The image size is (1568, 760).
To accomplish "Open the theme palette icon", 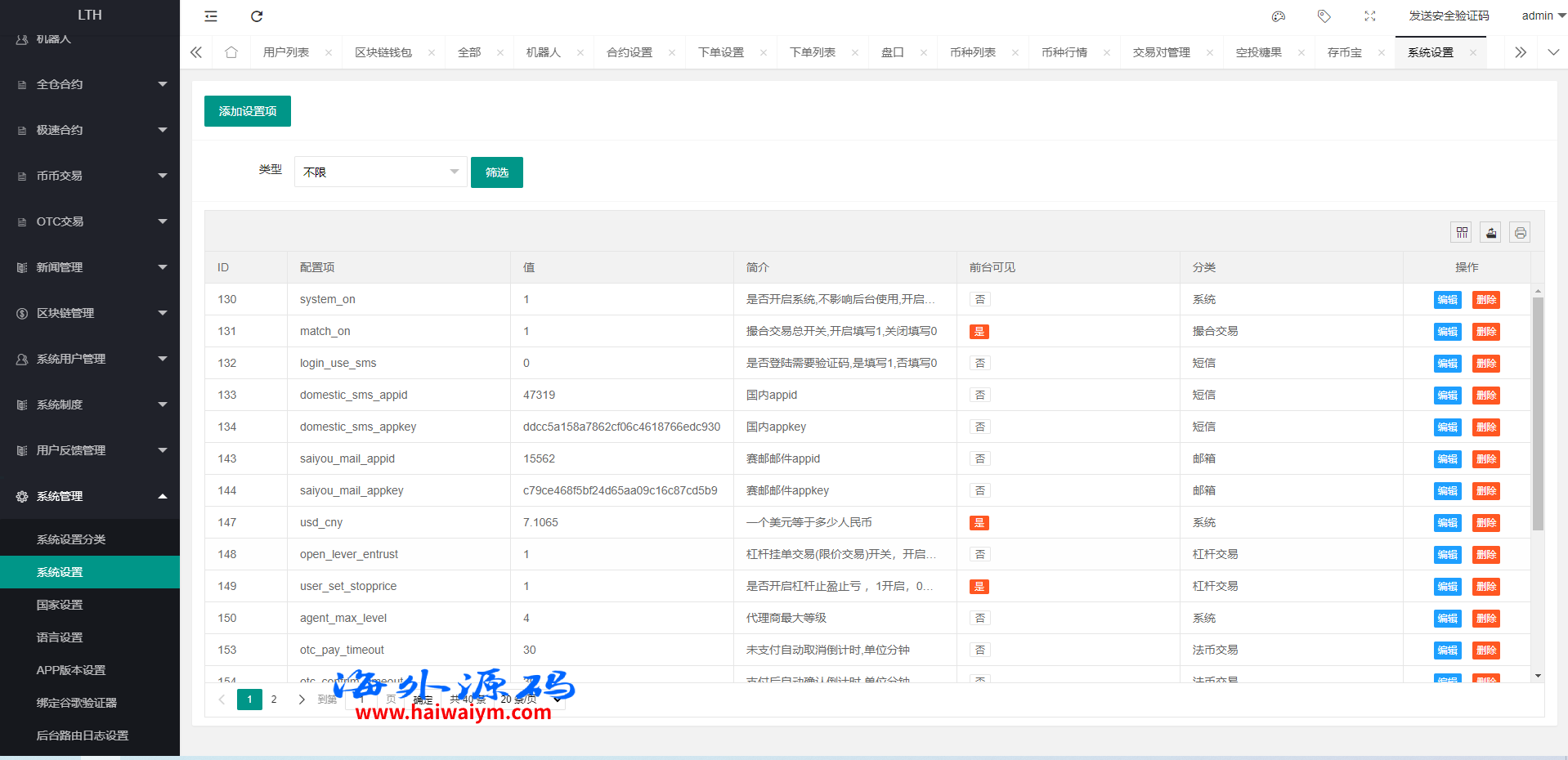I will [1279, 16].
